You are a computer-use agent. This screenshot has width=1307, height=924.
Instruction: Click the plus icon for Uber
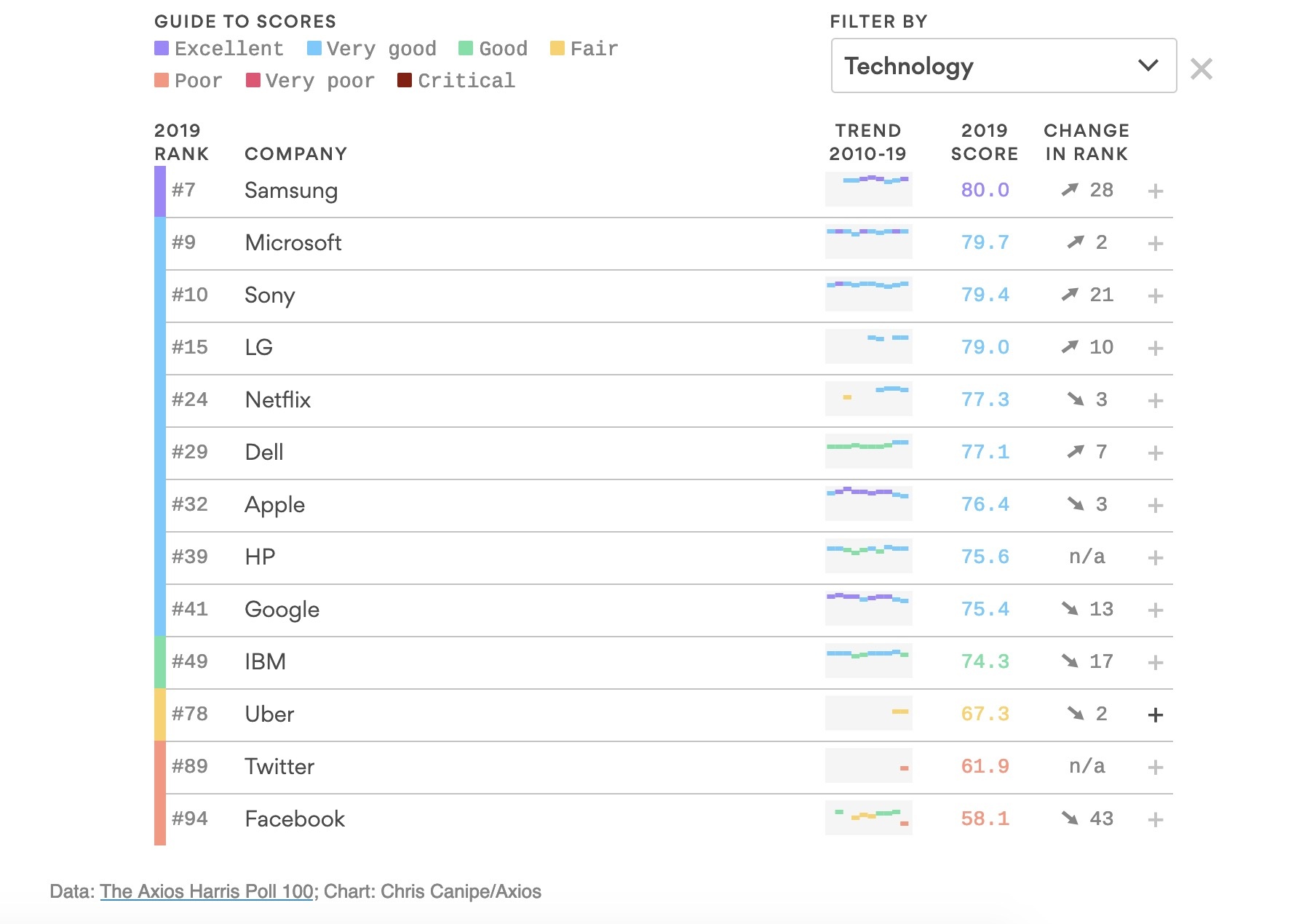(x=1155, y=715)
